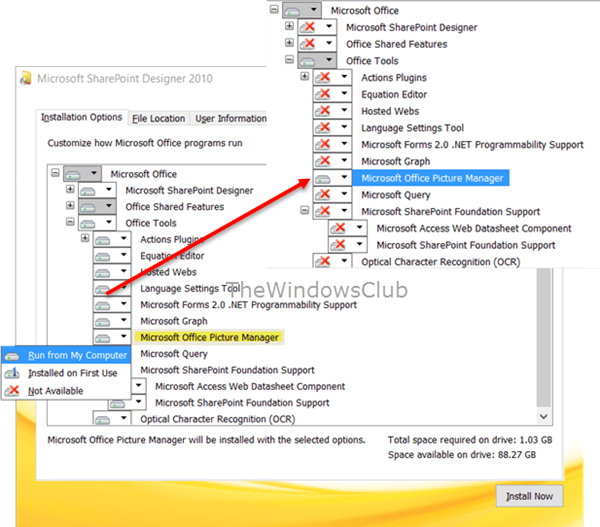
Task: Click red X icon for Equation Editor right inset
Action: click(x=323, y=94)
